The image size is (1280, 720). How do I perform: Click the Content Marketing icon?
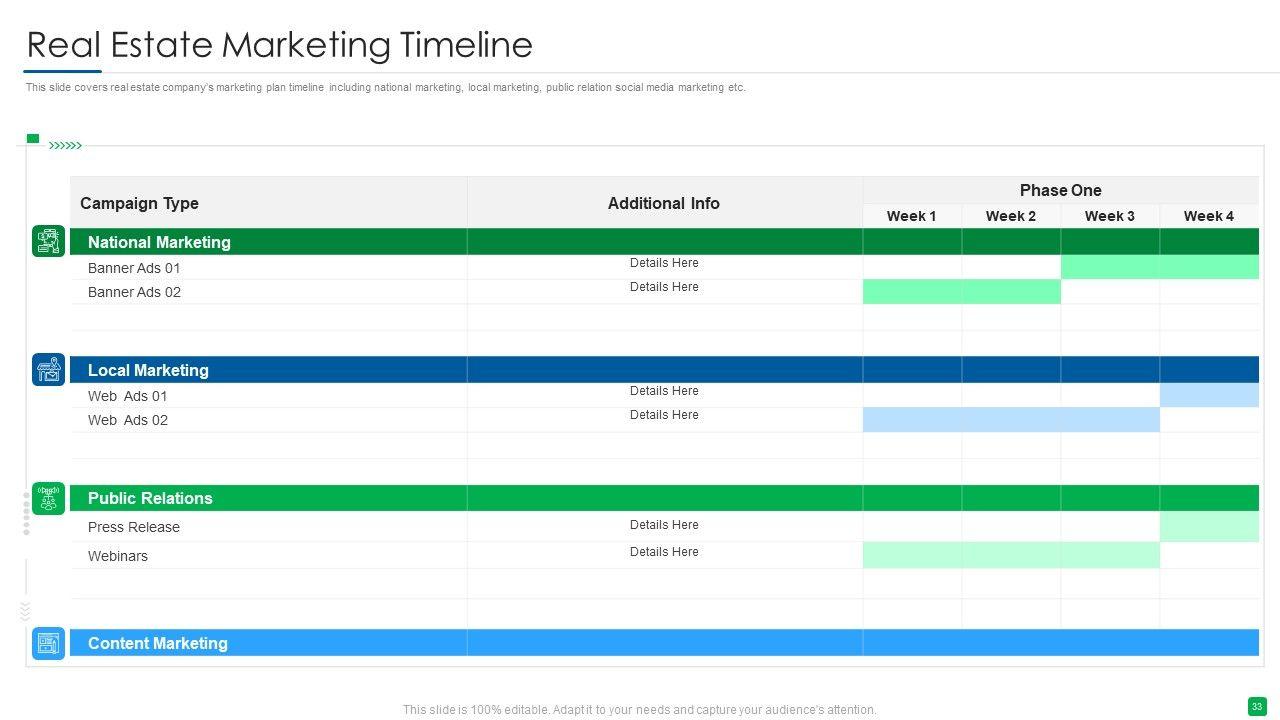pos(48,643)
